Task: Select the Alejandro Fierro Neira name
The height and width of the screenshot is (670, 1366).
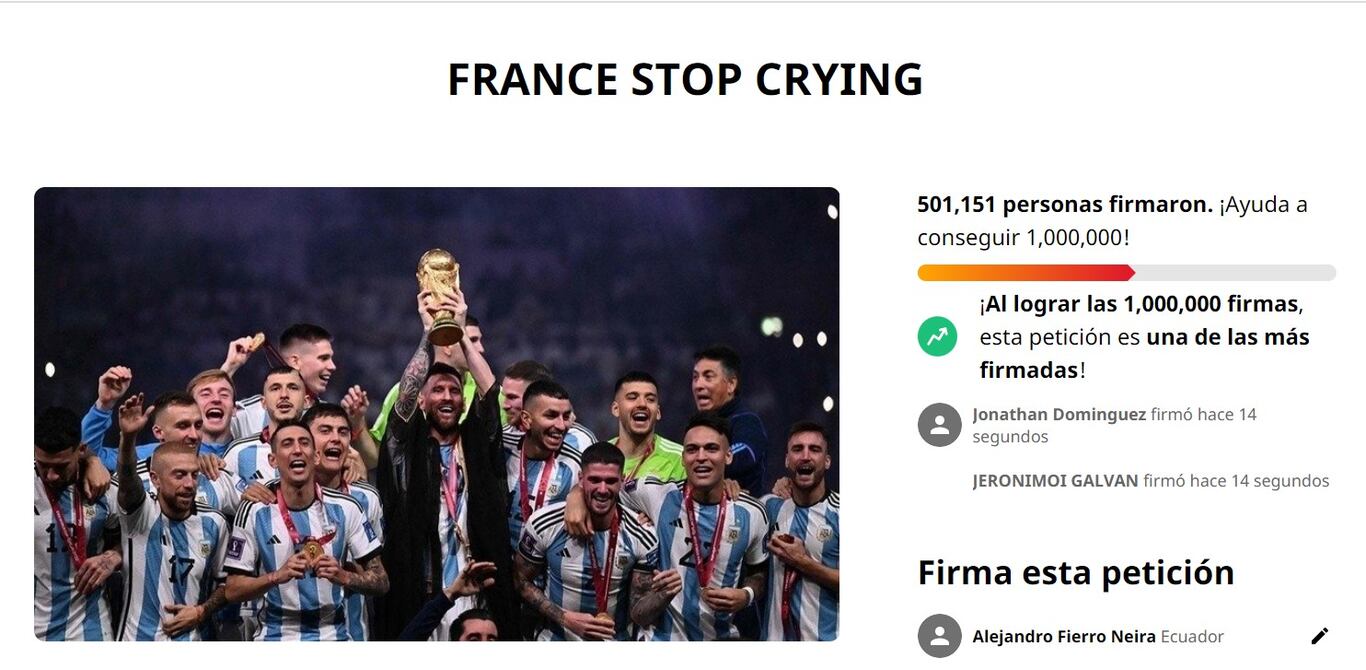Action: coord(1064,637)
